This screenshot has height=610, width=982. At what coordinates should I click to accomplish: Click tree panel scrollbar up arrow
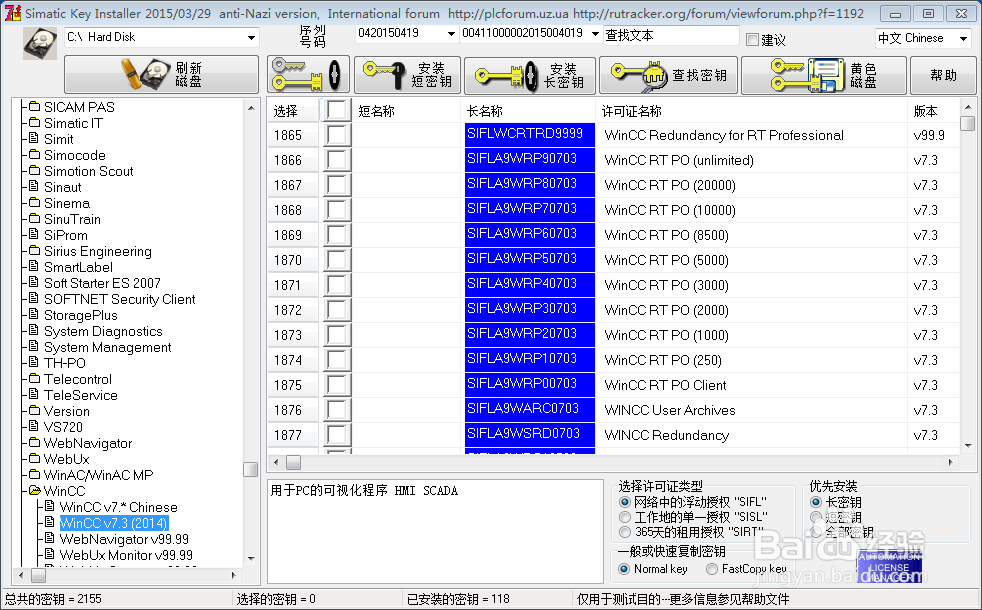point(251,108)
